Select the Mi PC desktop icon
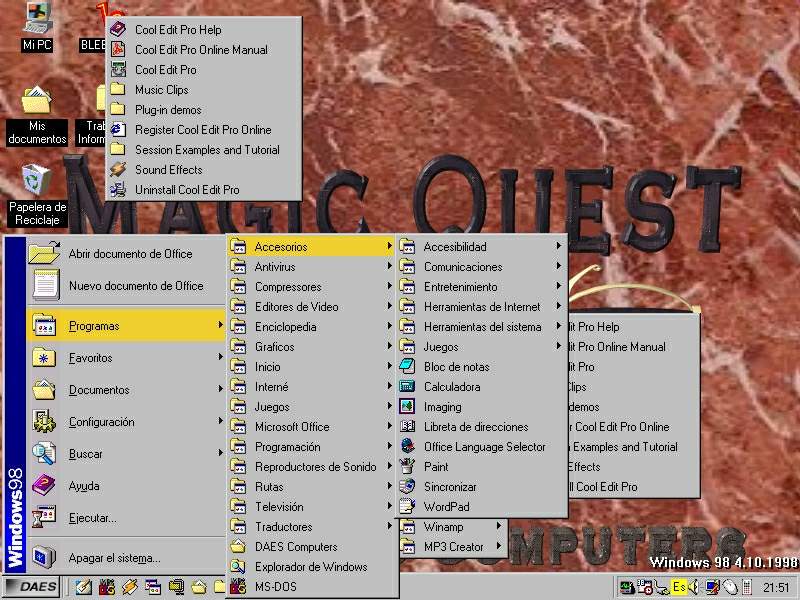800x600 pixels. (37, 27)
